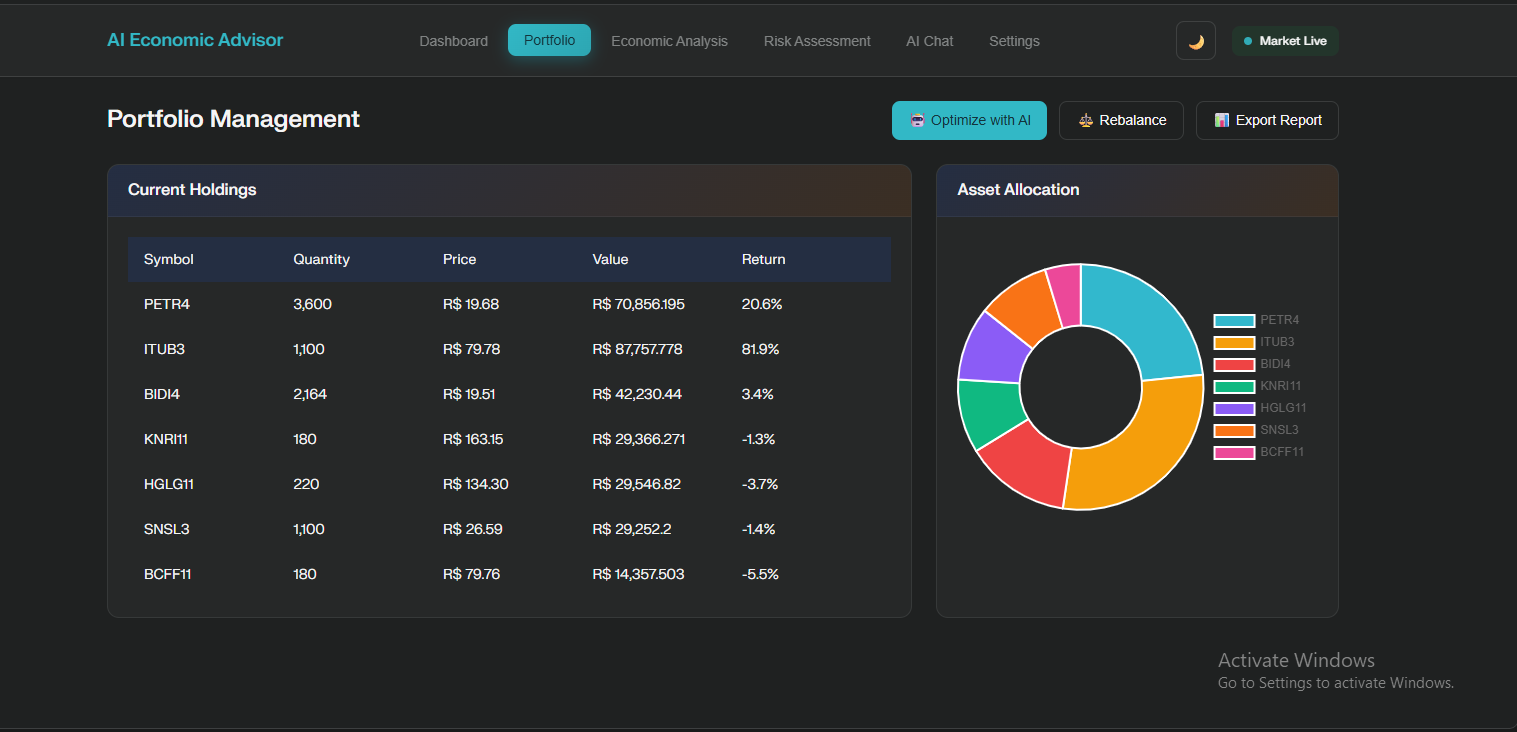
Task: Click the R$ 19.68 price
Action: (471, 305)
